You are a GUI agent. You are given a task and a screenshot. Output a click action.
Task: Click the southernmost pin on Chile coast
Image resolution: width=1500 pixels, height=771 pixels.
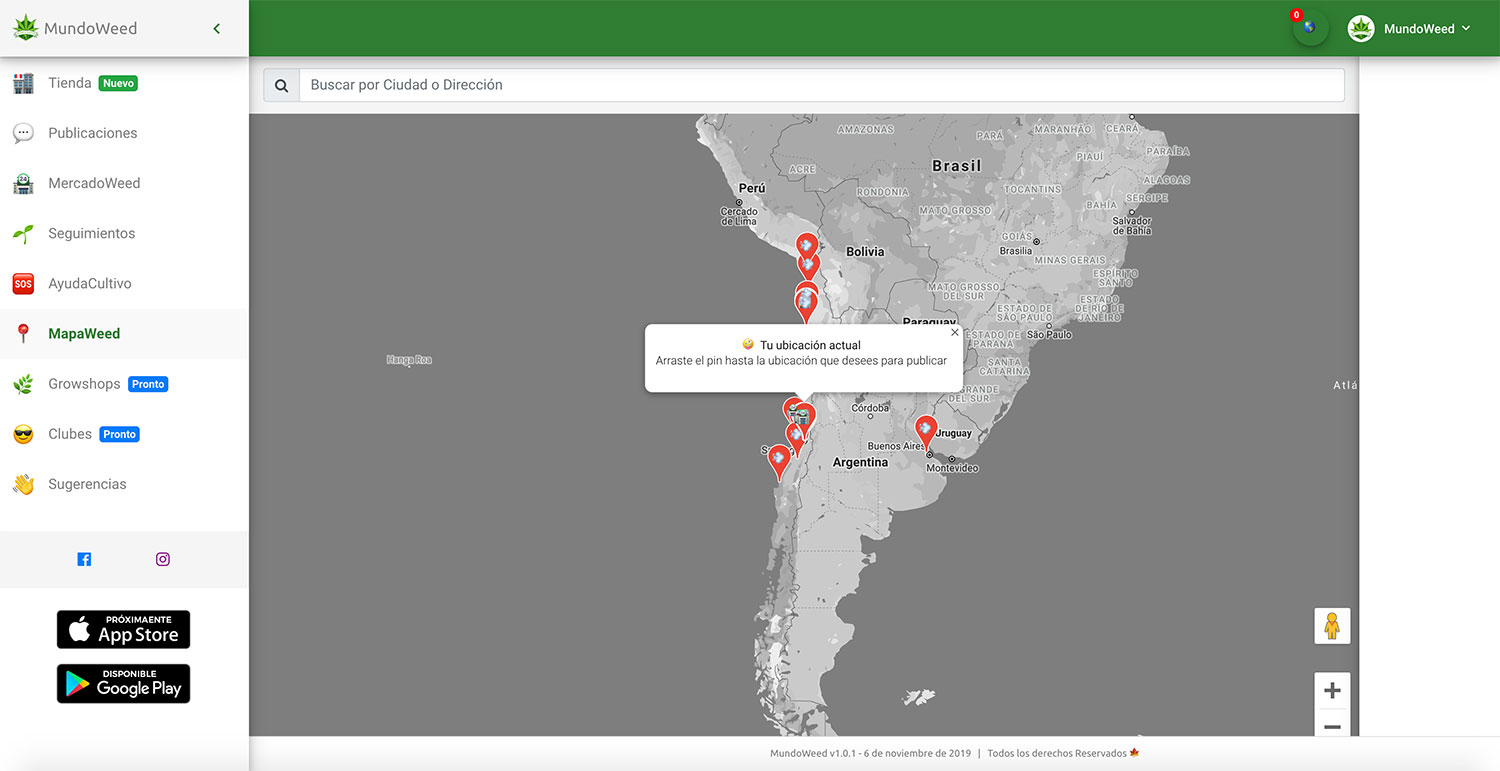(779, 460)
